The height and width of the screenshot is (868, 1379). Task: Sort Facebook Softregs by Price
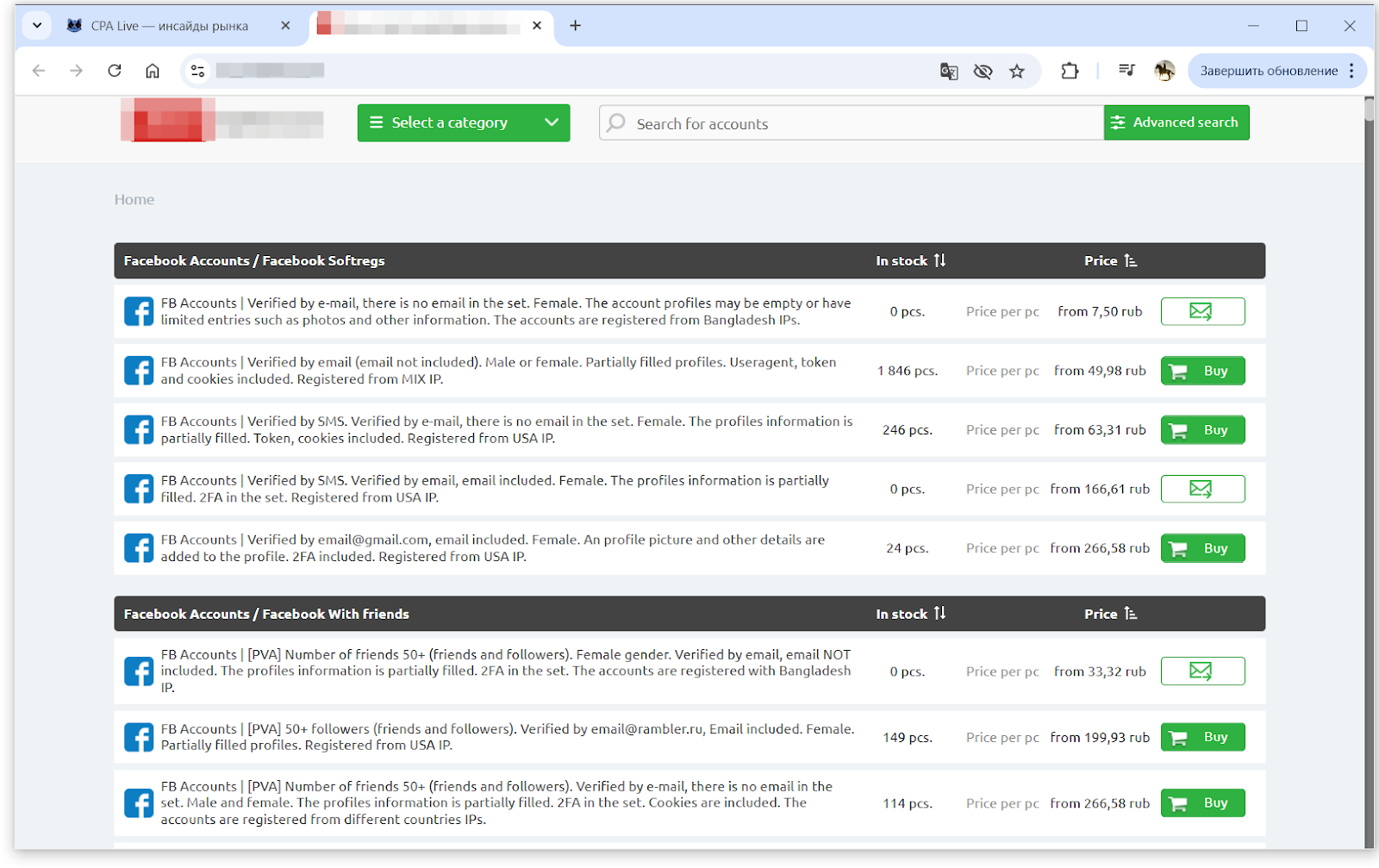click(1111, 260)
